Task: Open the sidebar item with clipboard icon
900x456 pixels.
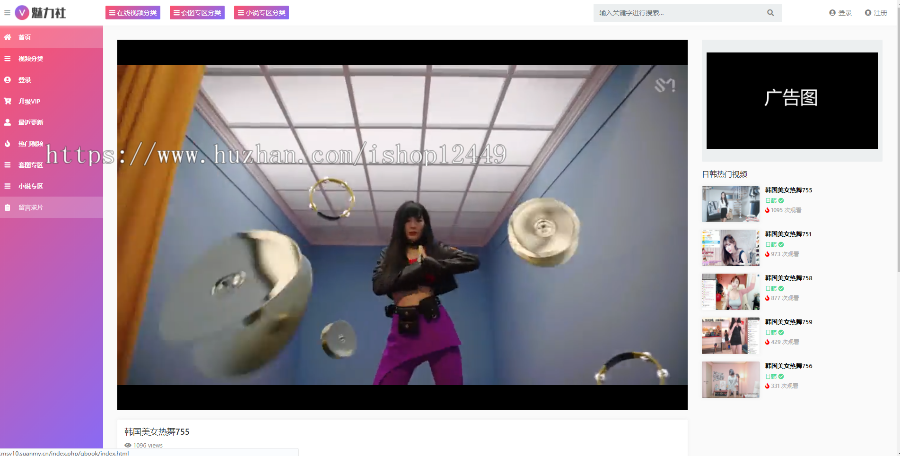Action: [x=51, y=207]
